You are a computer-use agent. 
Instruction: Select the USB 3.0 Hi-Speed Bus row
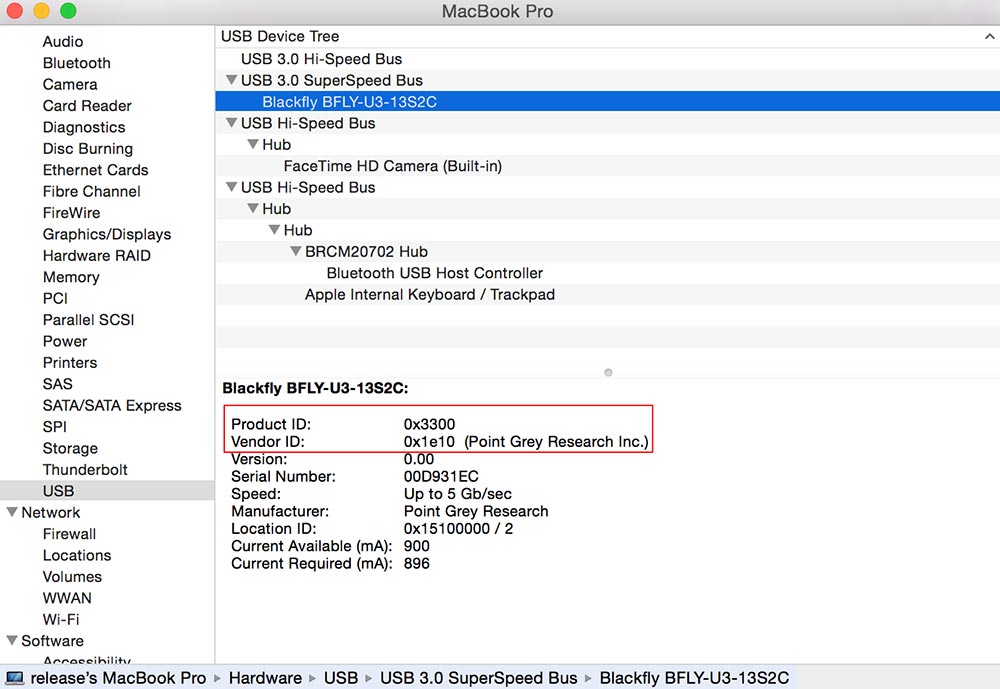point(608,59)
